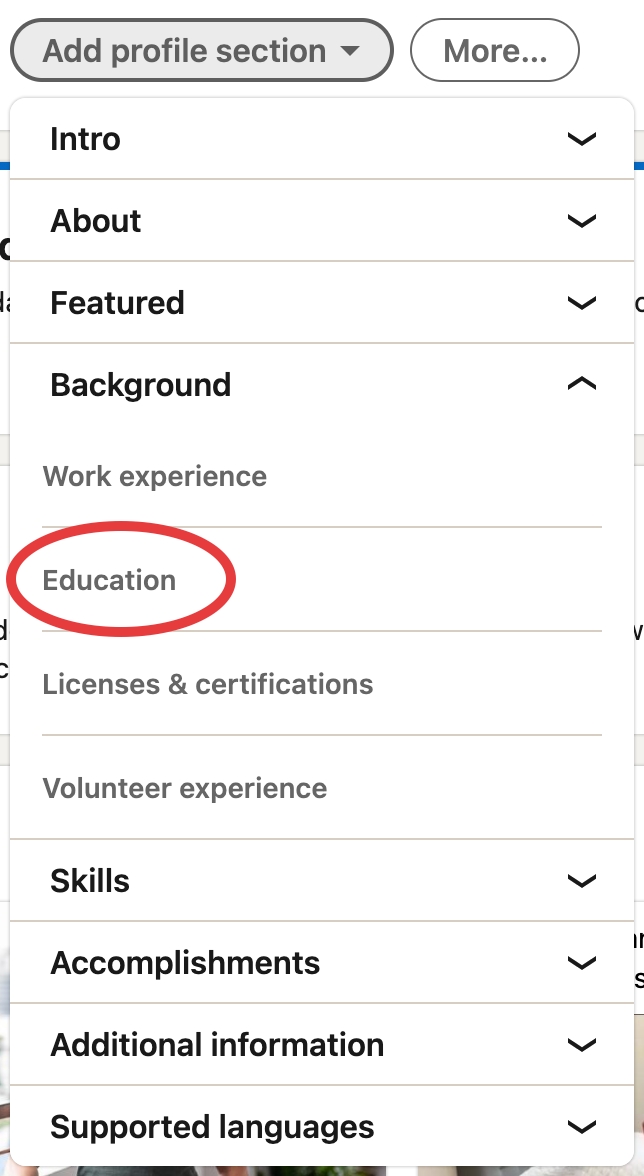Image resolution: width=644 pixels, height=1176 pixels.
Task: Collapse Background using its up chevron
Action: (581, 384)
